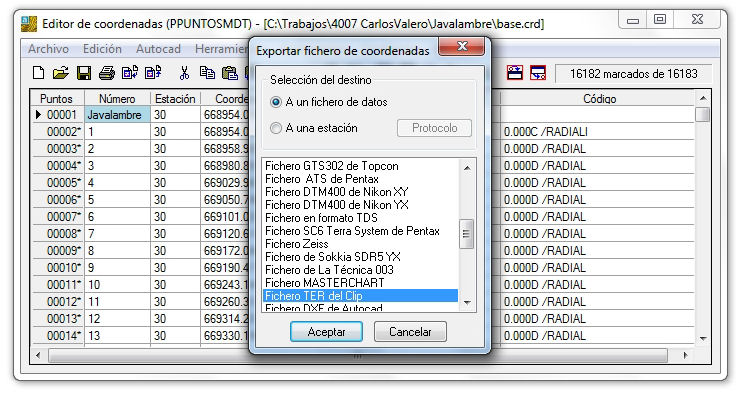738x393 pixels.
Task: Click the 'Puntos' column header
Action: (x=56, y=99)
